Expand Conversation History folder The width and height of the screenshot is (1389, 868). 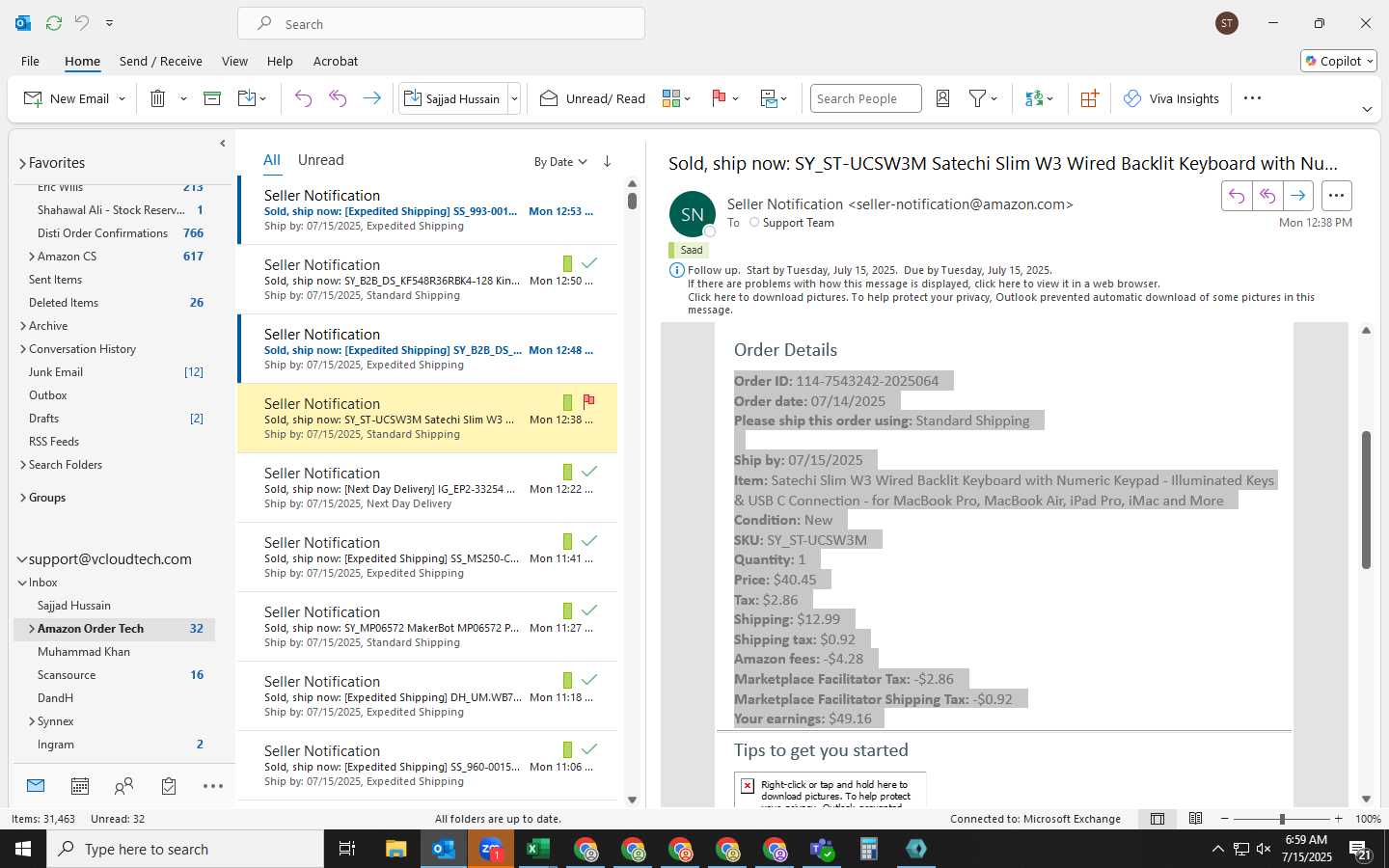(x=23, y=349)
